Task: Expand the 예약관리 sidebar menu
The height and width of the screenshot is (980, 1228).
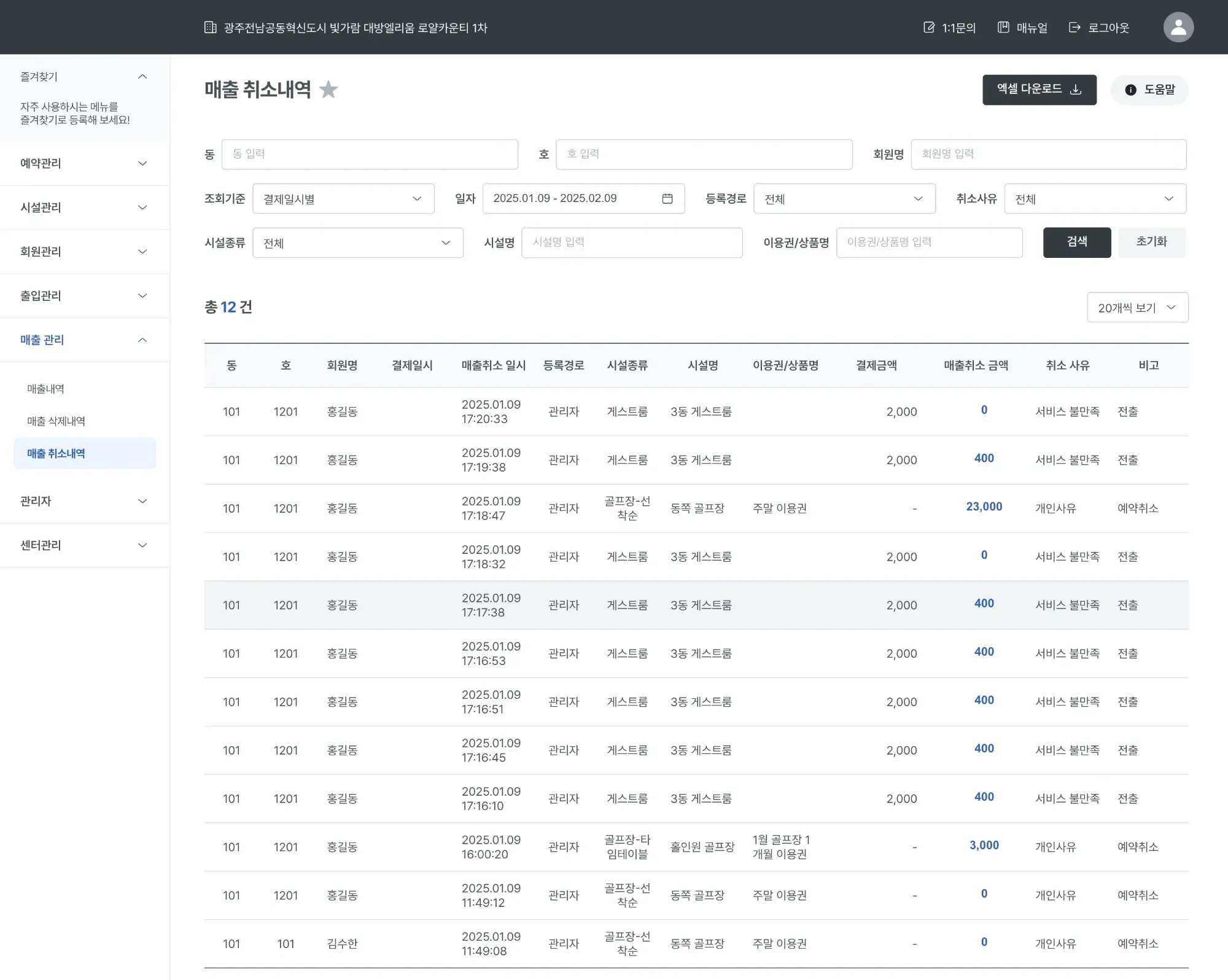Action: point(84,163)
